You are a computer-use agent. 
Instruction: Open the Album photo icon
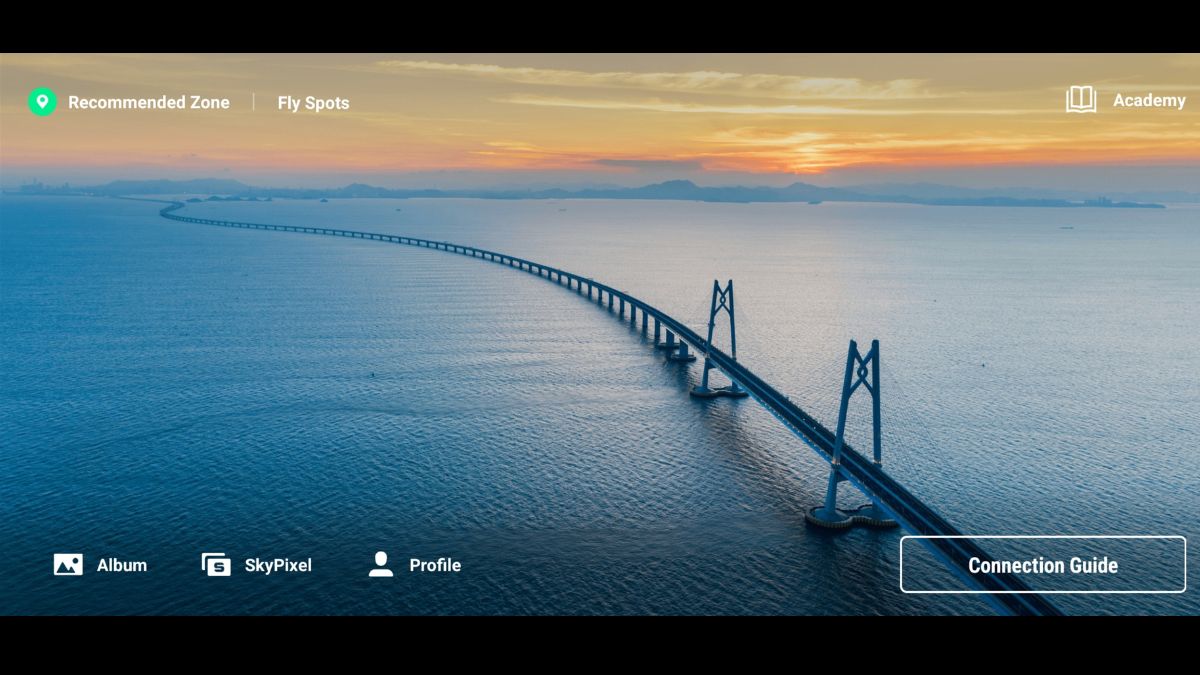tap(67, 564)
